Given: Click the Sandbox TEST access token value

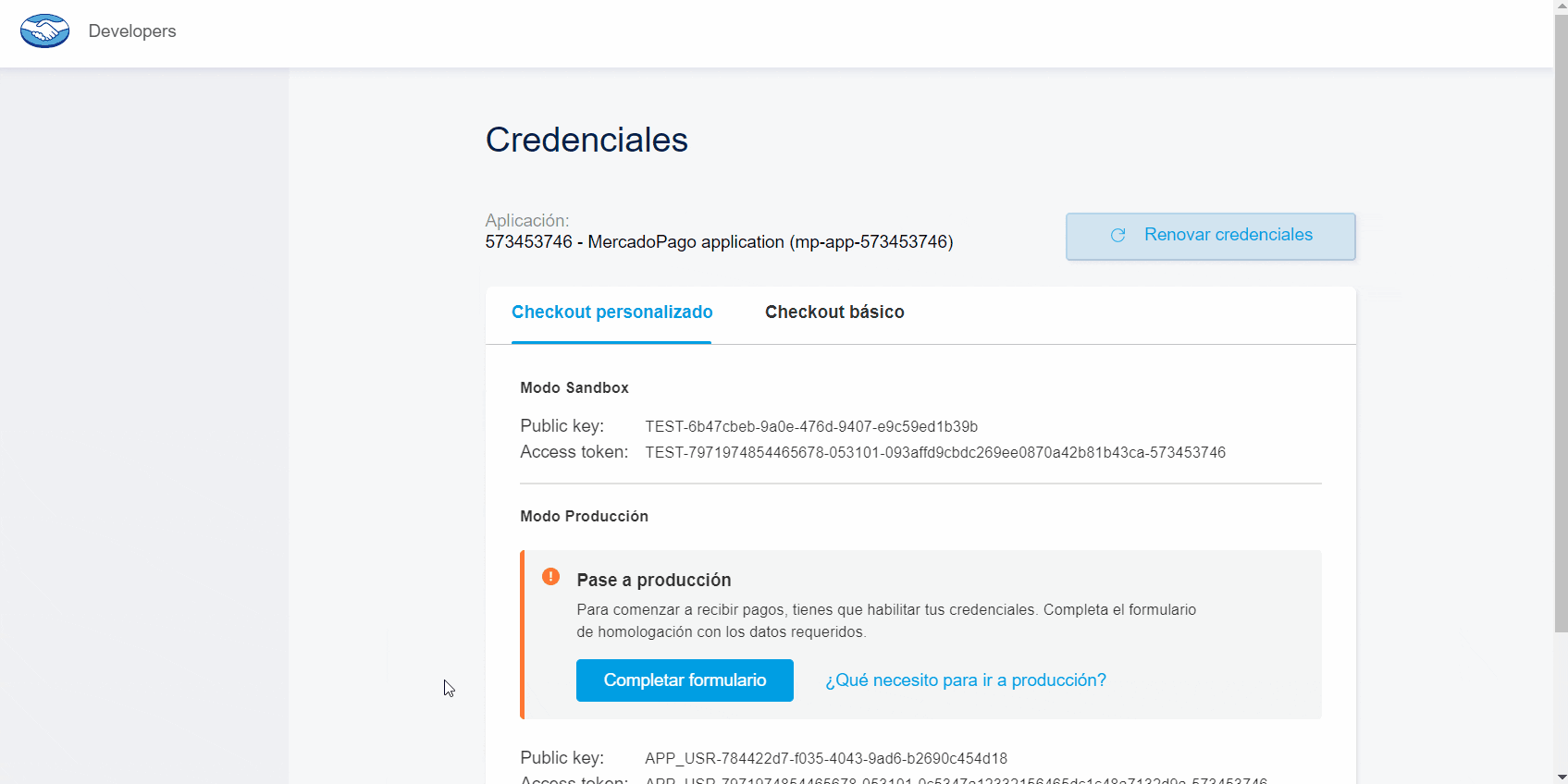Looking at the screenshot, I should click(x=934, y=453).
